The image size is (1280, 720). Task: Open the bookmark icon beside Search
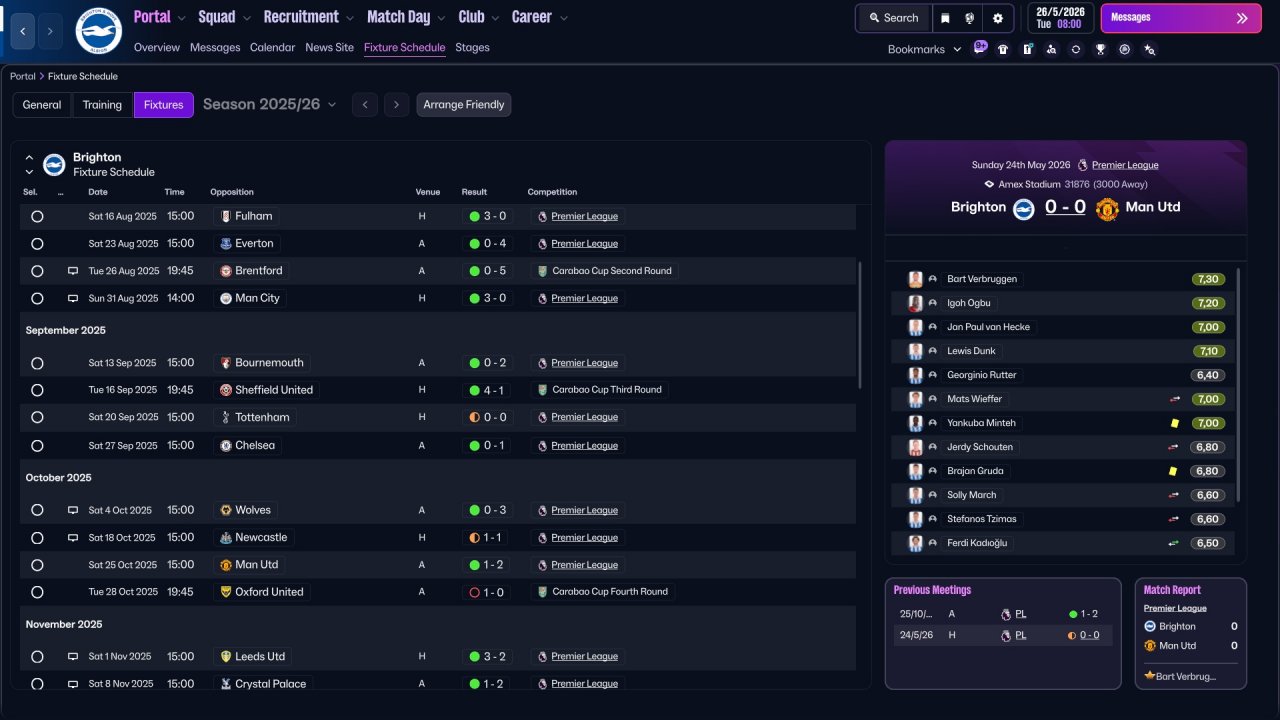[x=945, y=18]
